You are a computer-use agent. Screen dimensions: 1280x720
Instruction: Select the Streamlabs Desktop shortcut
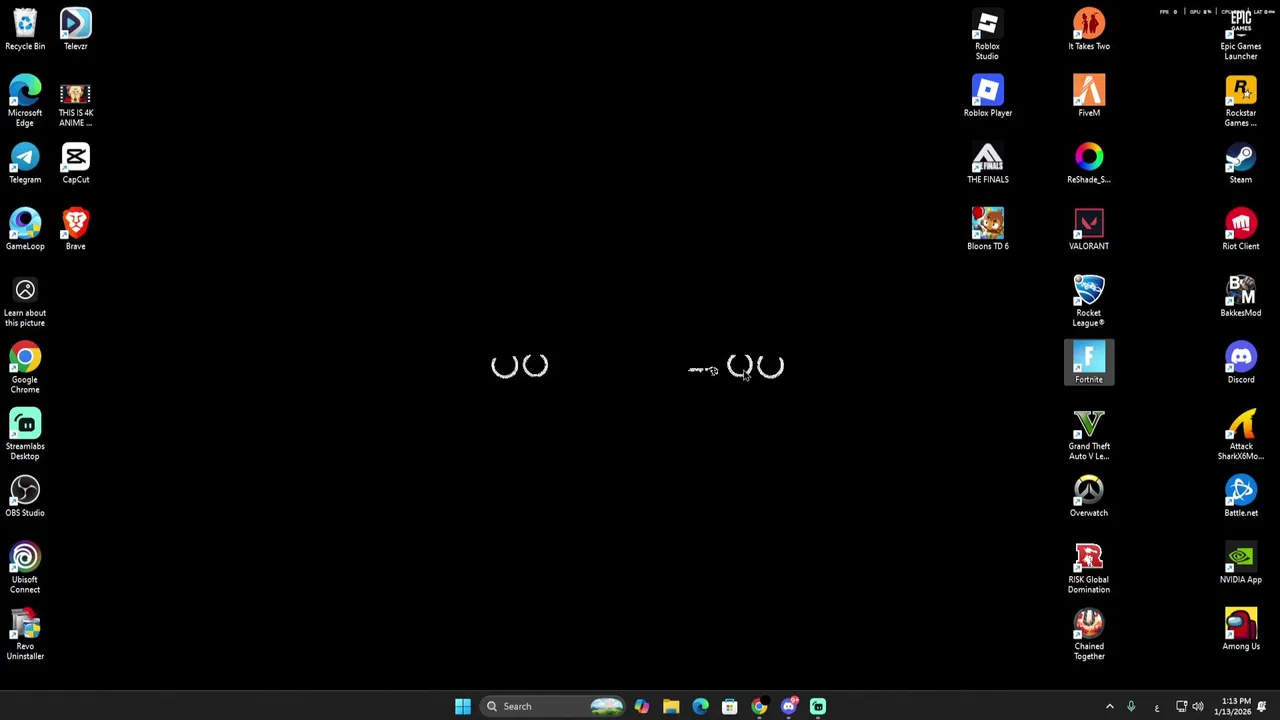[25, 435]
